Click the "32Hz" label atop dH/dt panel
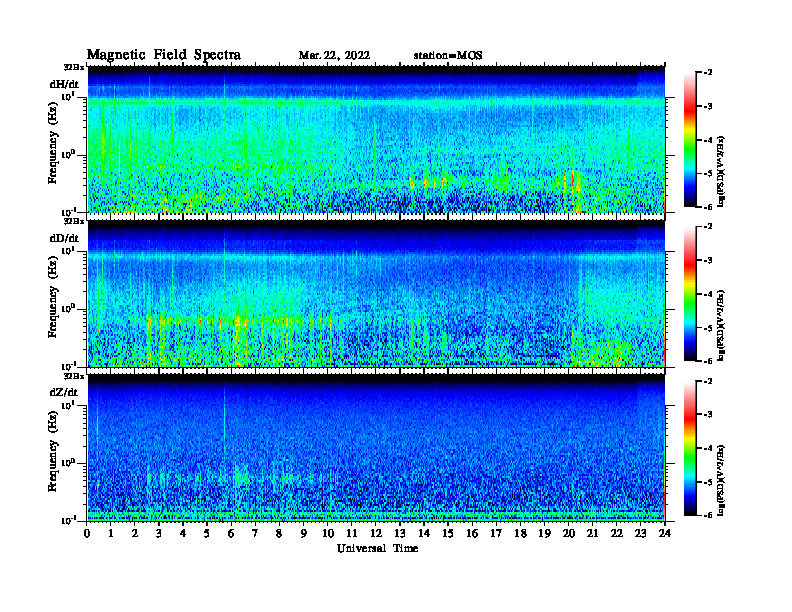 coord(73,67)
